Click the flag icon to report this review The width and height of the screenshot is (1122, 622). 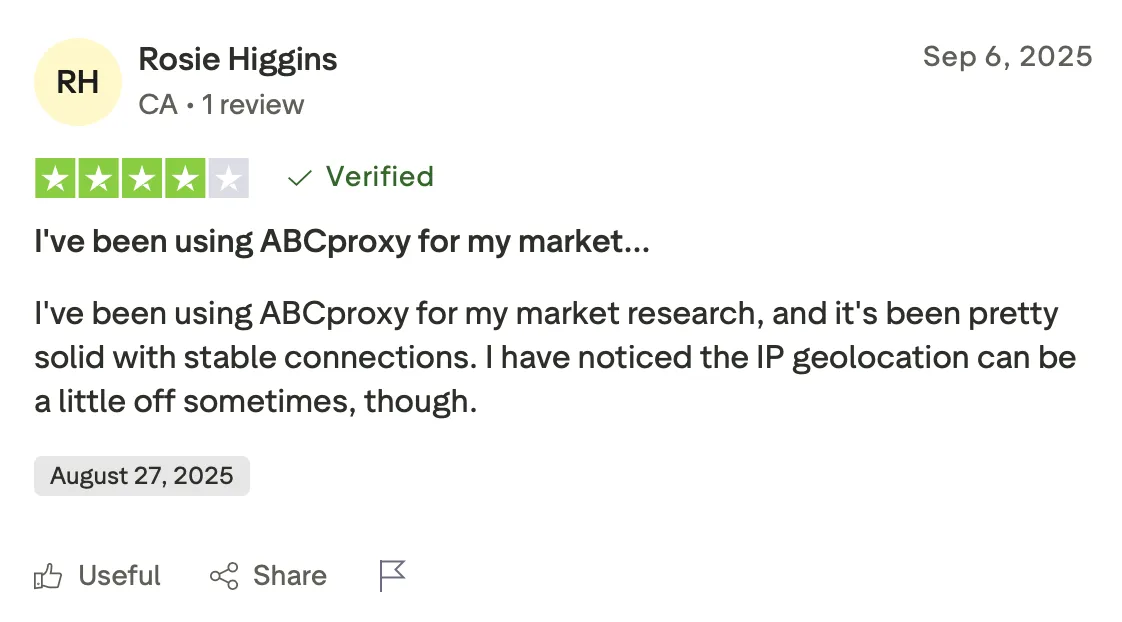point(392,575)
